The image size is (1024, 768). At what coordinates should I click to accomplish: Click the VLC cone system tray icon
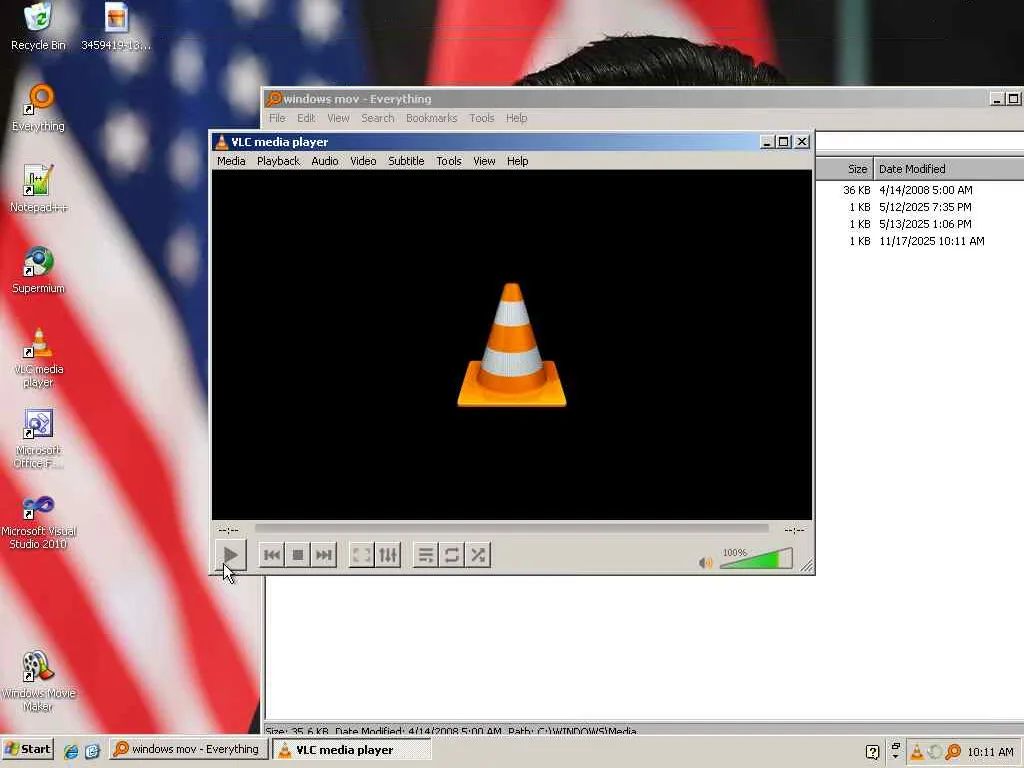917,752
